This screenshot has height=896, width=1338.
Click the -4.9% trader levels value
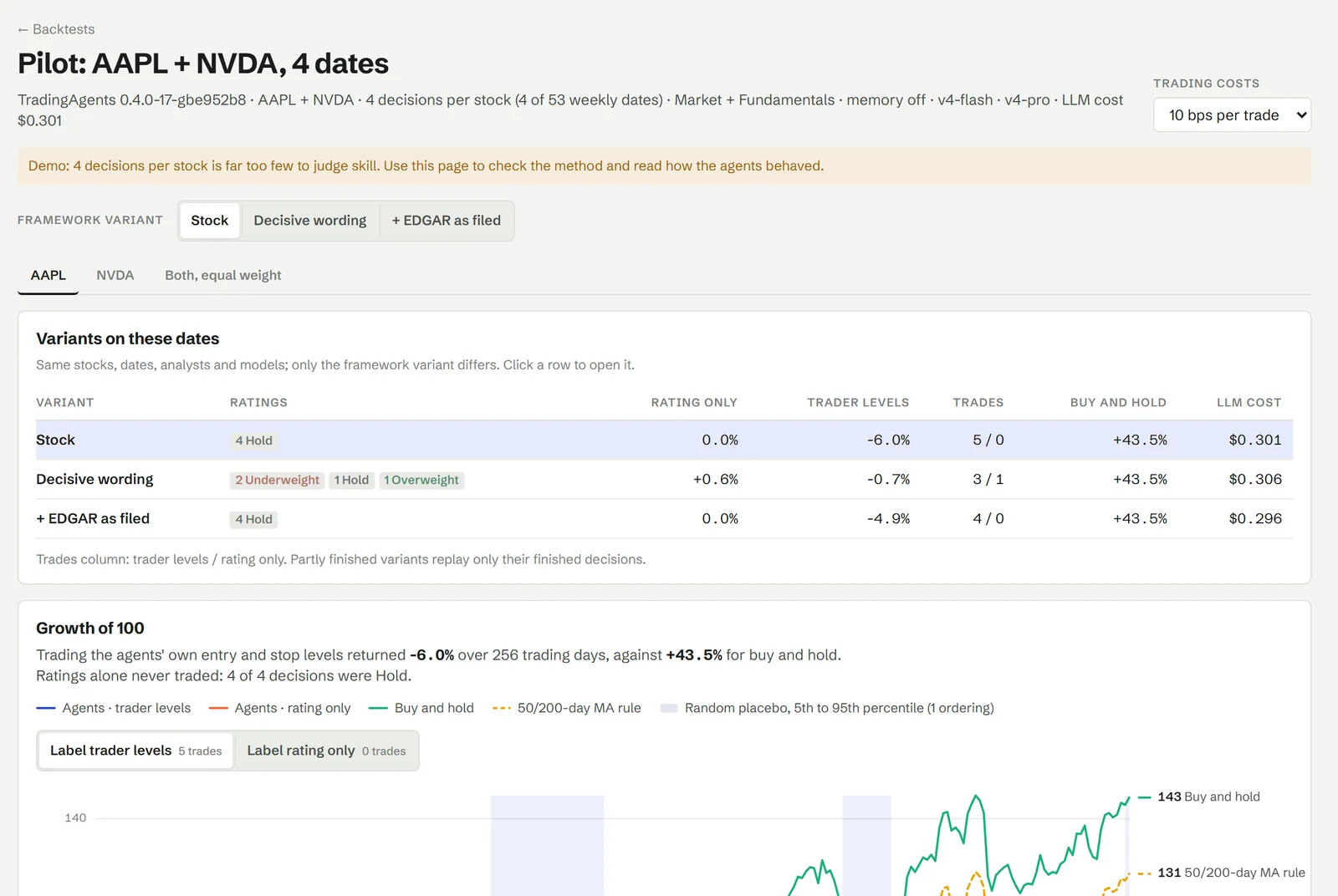coord(888,518)
